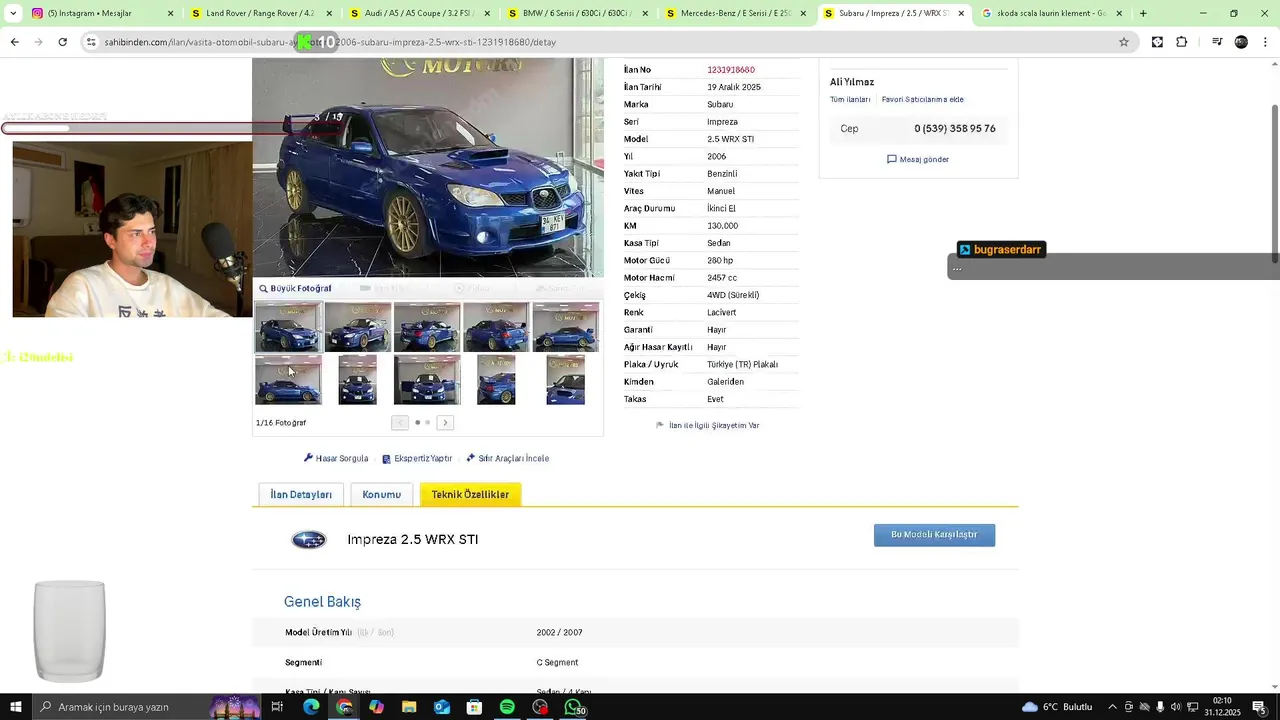The width and height of the screenshot is (1280, 720).
Task: Bookmark this page with the star icon
Action: click(1124, 42)
